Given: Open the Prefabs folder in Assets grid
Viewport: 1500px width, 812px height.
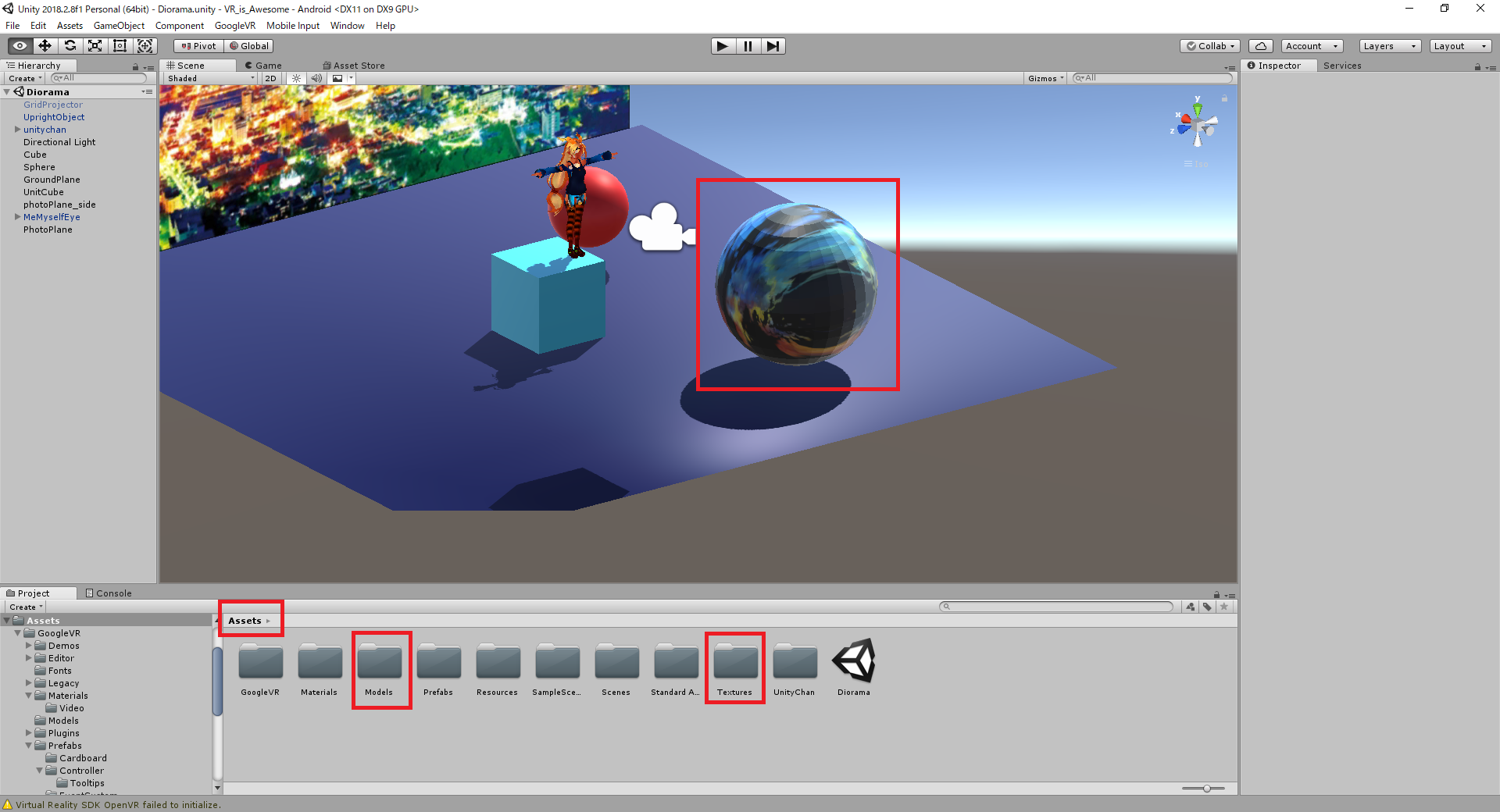Looking at the screenshot, I should (438, 669).
